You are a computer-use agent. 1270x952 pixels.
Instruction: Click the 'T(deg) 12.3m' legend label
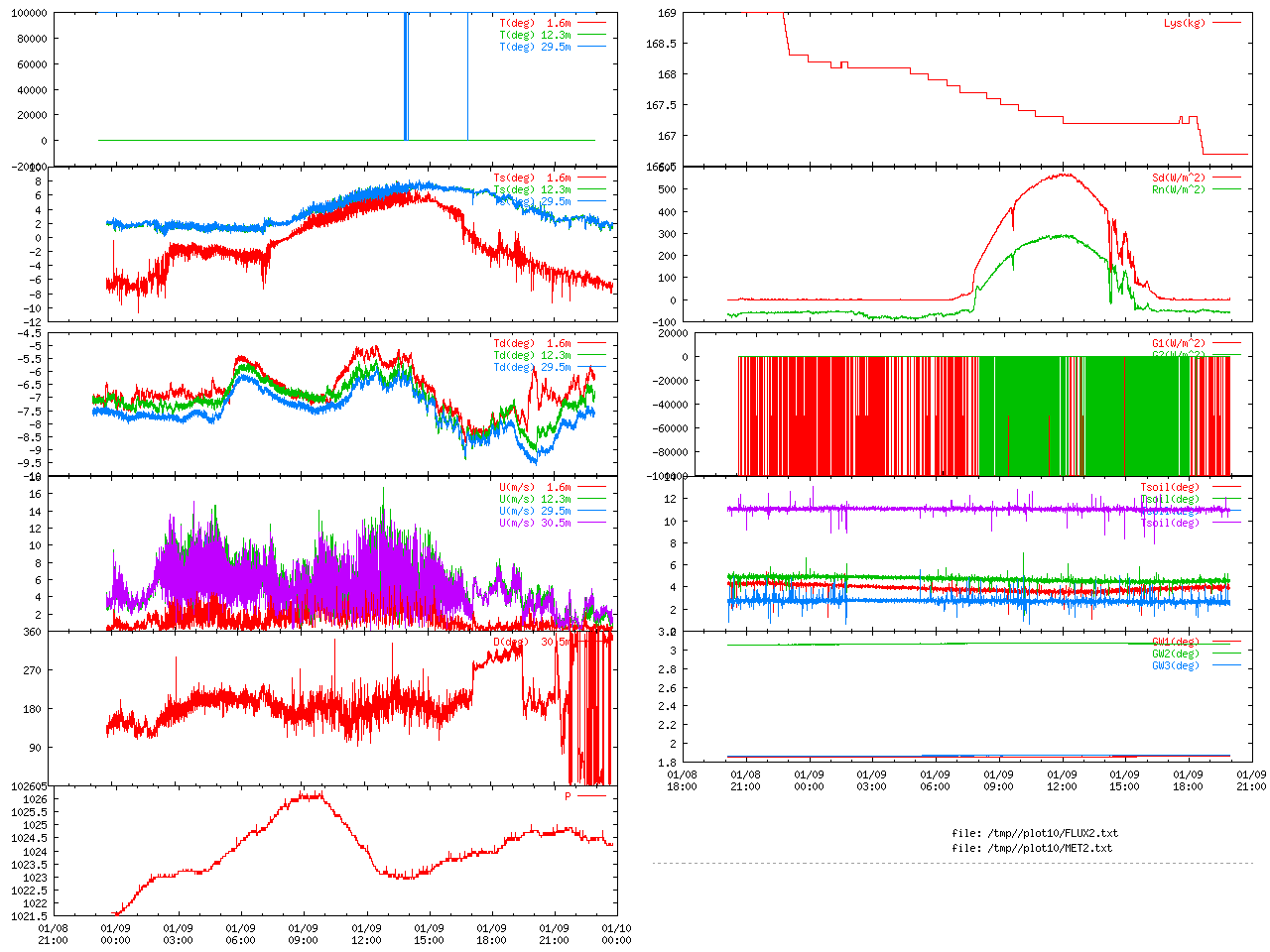click(535, 35)
